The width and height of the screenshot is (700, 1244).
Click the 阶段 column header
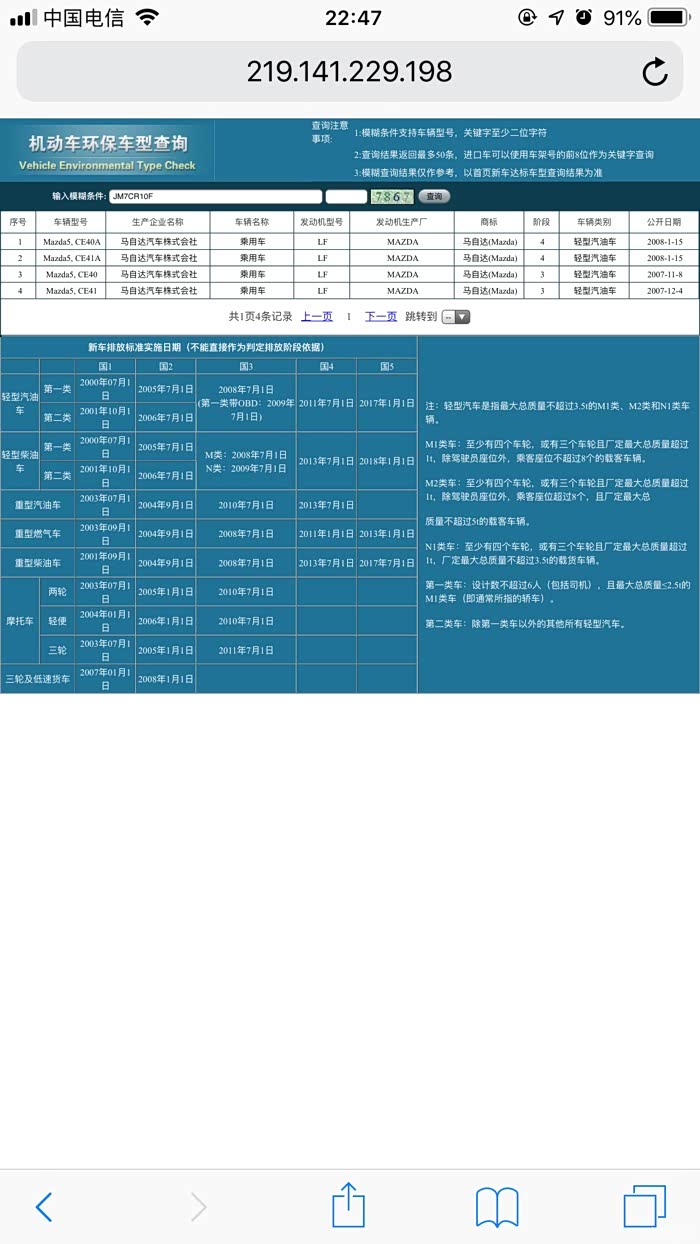point(541,222)
